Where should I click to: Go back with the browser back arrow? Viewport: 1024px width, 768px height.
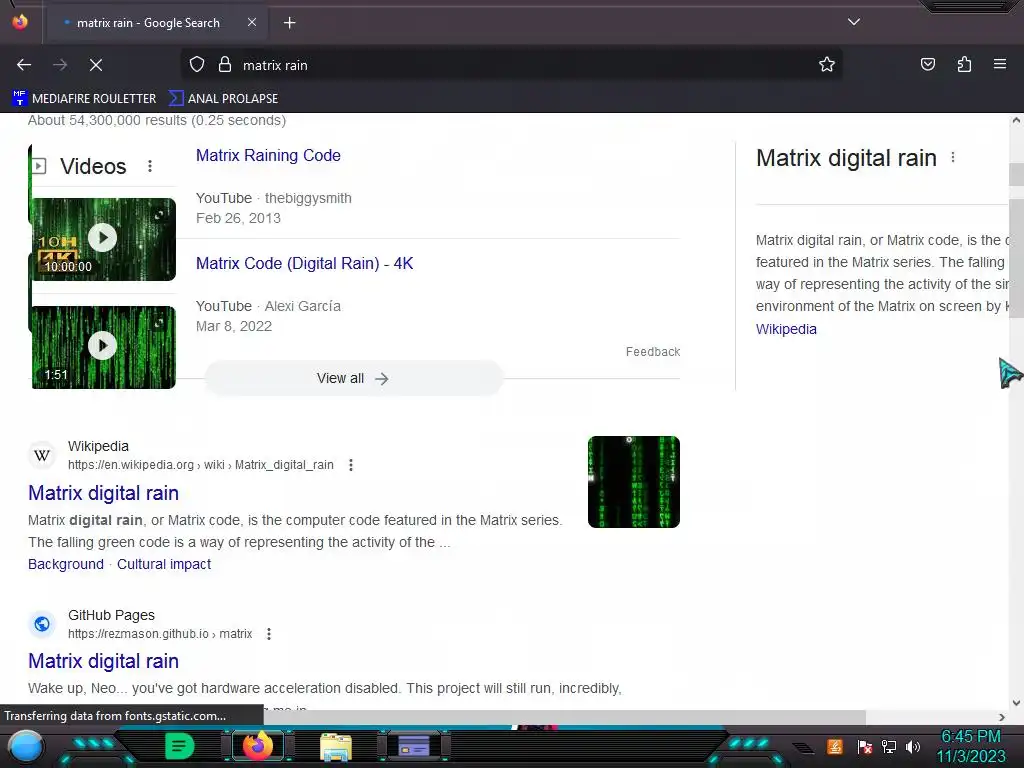point(24,65)
